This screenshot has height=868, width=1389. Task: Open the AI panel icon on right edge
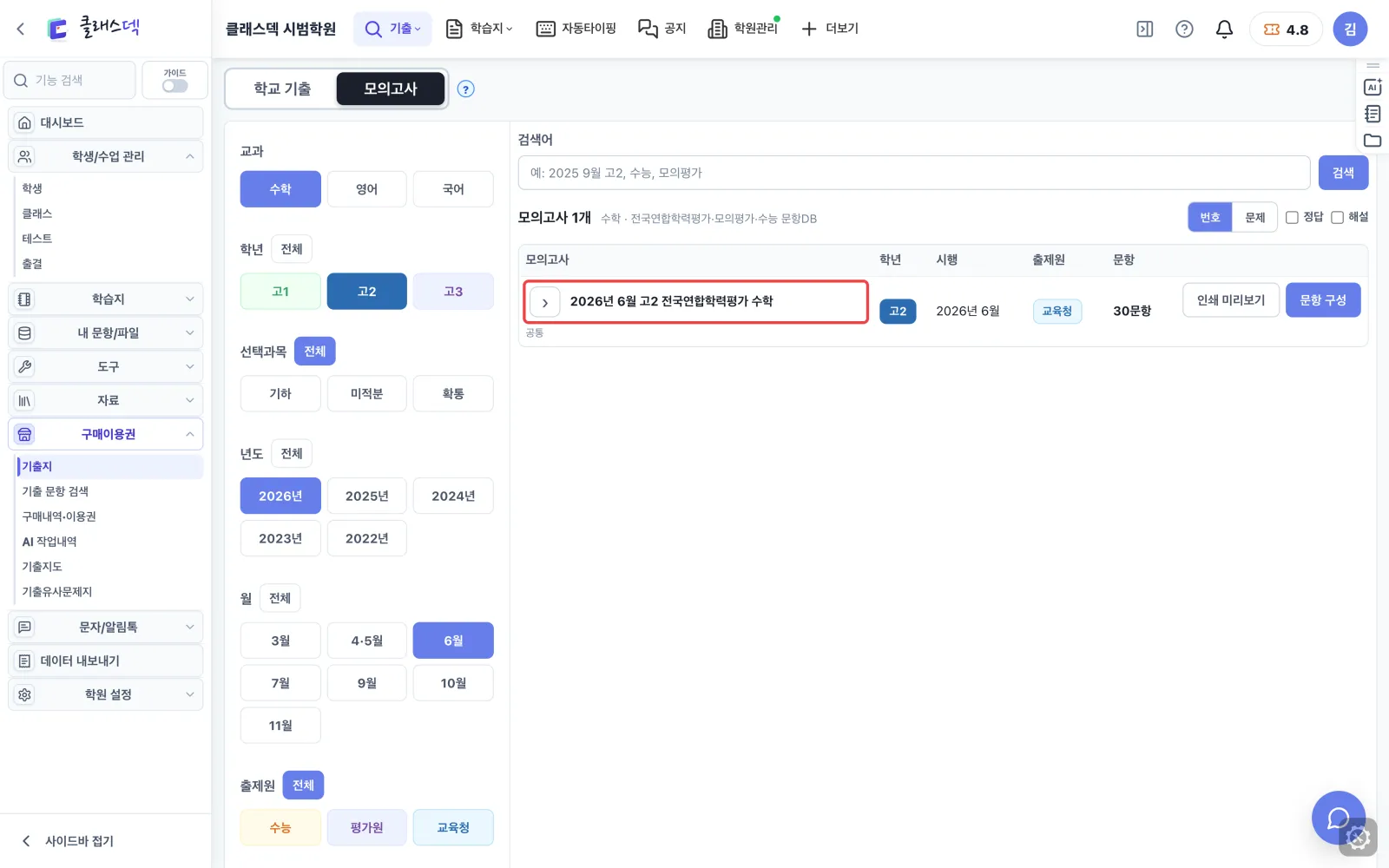point(1373,87)
